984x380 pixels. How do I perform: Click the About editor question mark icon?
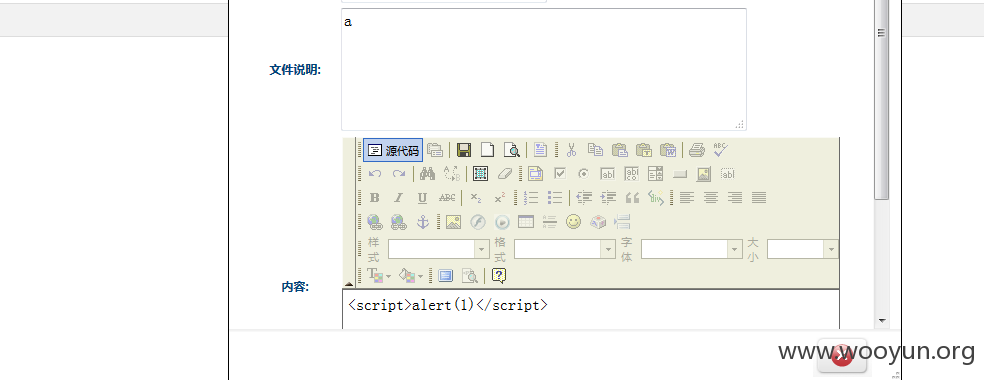[499, 275]
